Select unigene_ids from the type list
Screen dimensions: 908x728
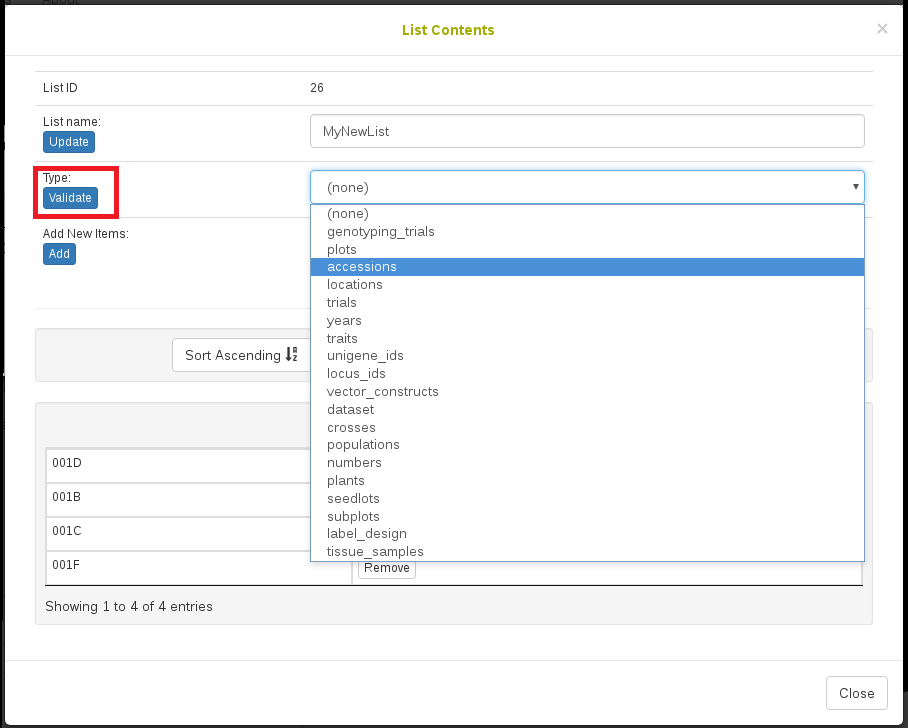(587, 356)
